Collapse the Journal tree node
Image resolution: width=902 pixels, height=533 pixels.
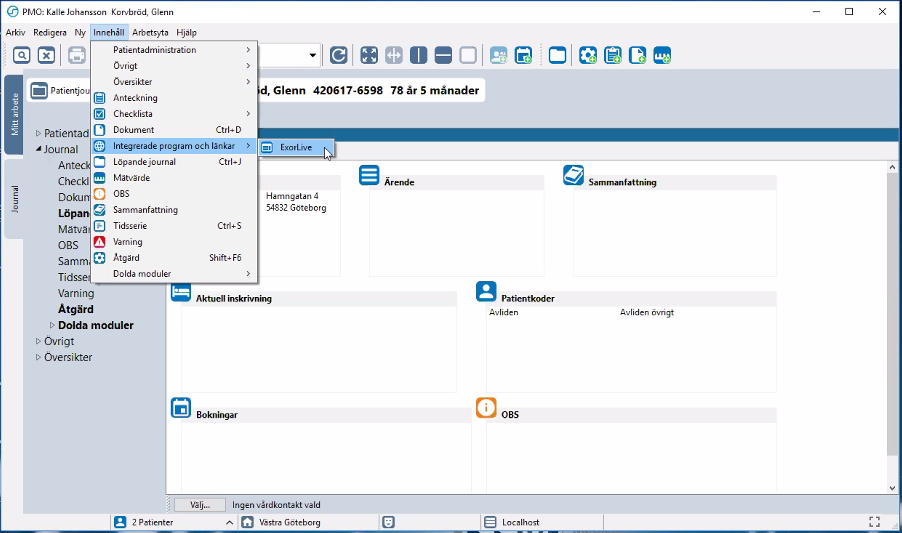[x=39, y=150]
